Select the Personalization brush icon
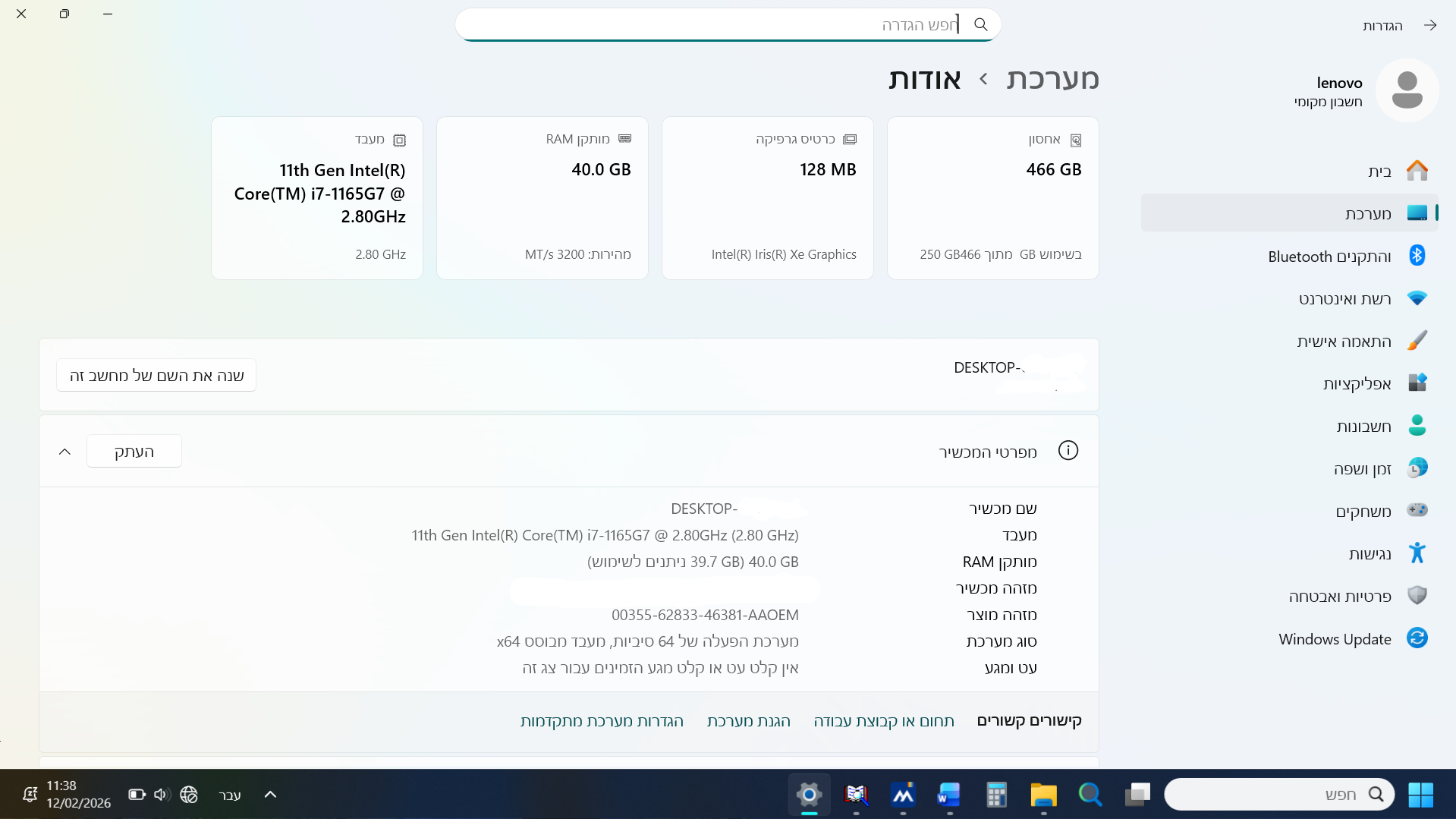 [x=1417, y=341]
